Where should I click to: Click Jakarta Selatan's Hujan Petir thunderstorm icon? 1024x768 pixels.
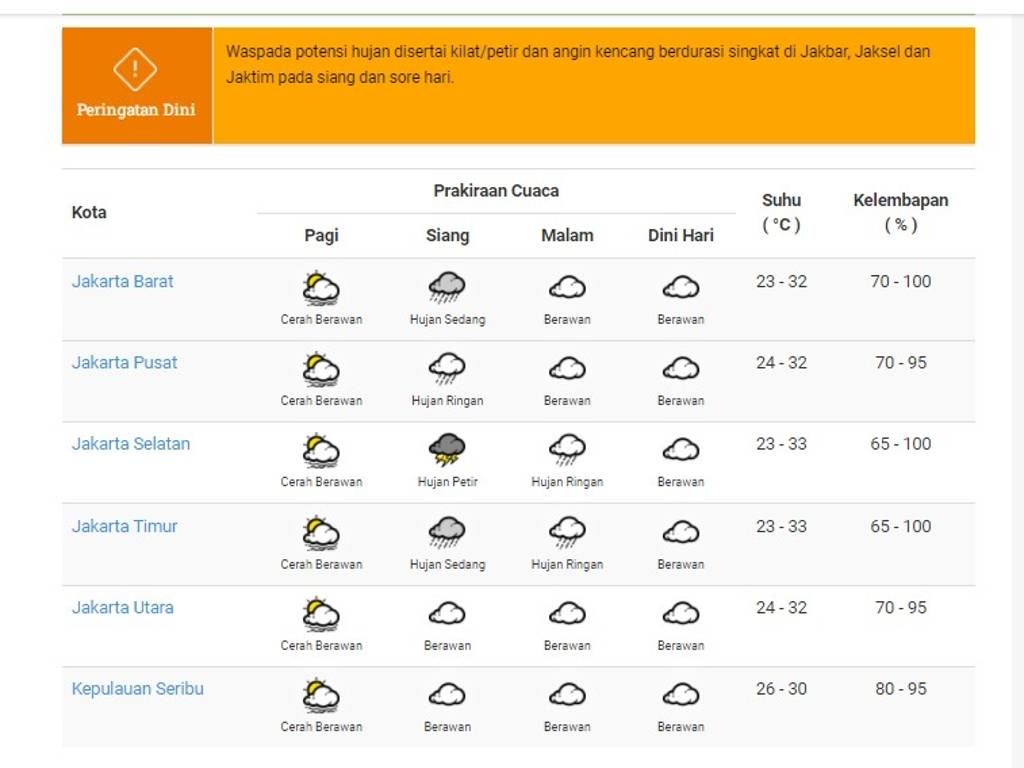[x=447, y=450]
